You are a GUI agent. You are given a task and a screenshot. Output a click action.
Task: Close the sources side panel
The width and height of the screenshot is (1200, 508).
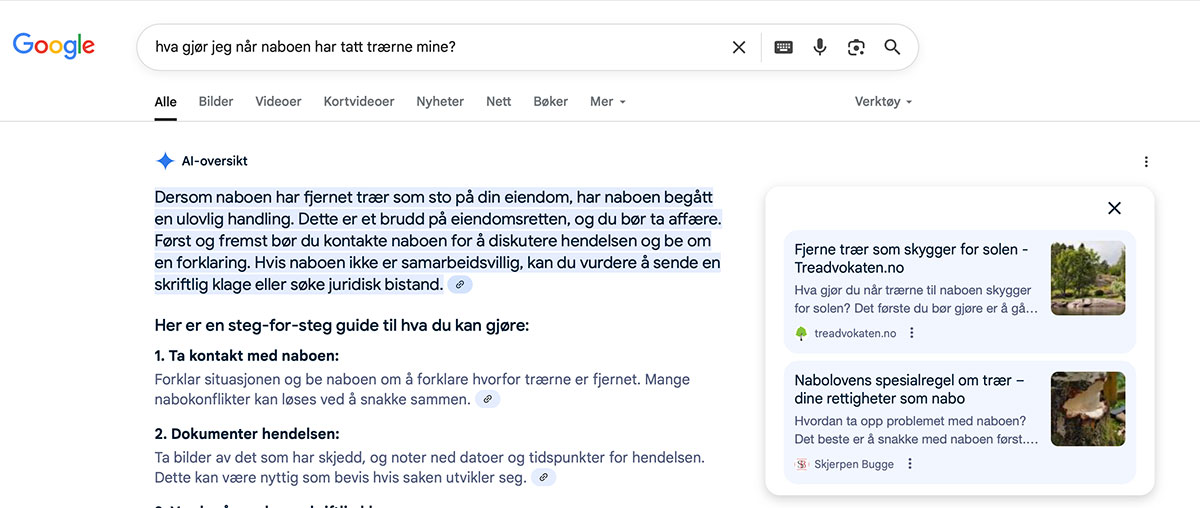pyautogui.click(x=1114, y=208)
